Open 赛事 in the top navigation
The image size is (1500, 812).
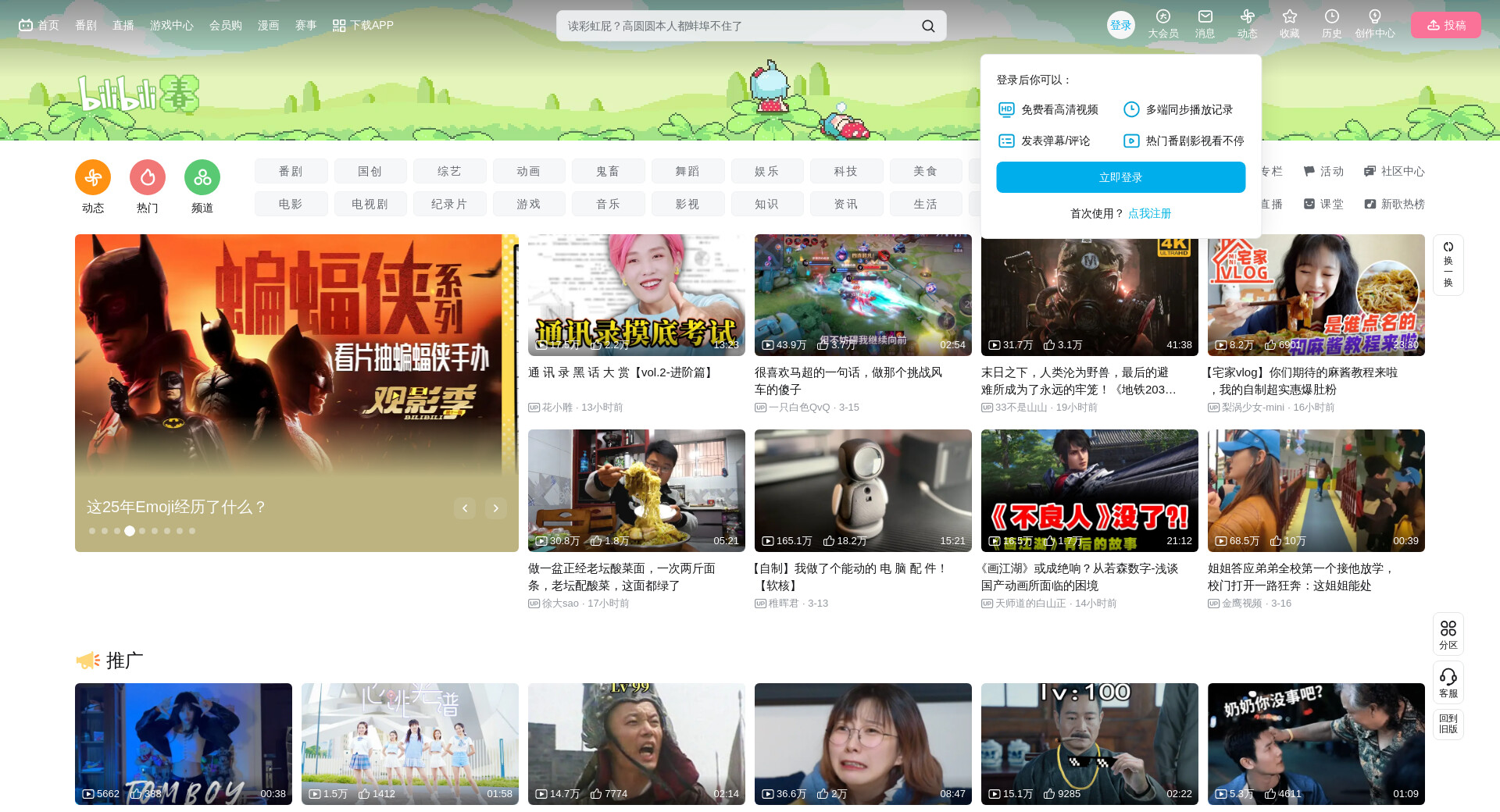pos(306,25)
